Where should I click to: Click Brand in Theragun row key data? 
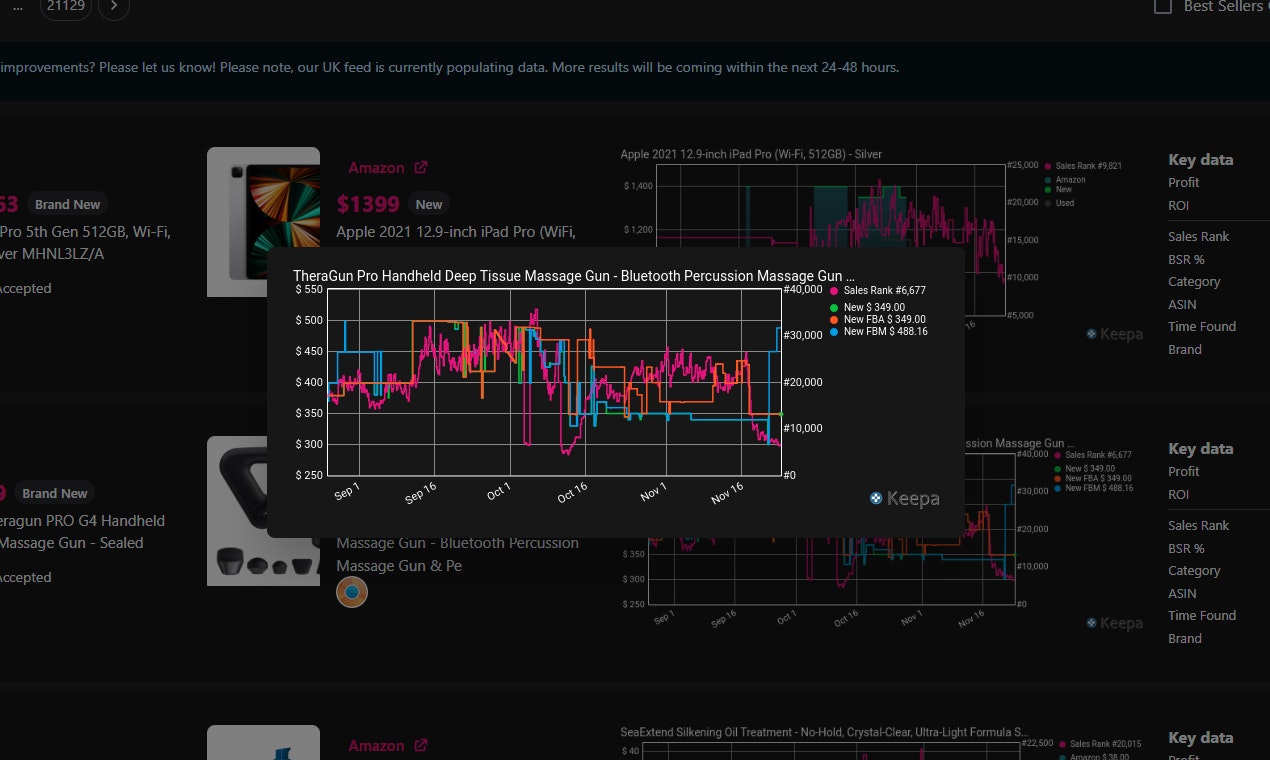pyautogui.click(x=1185, y=638)
